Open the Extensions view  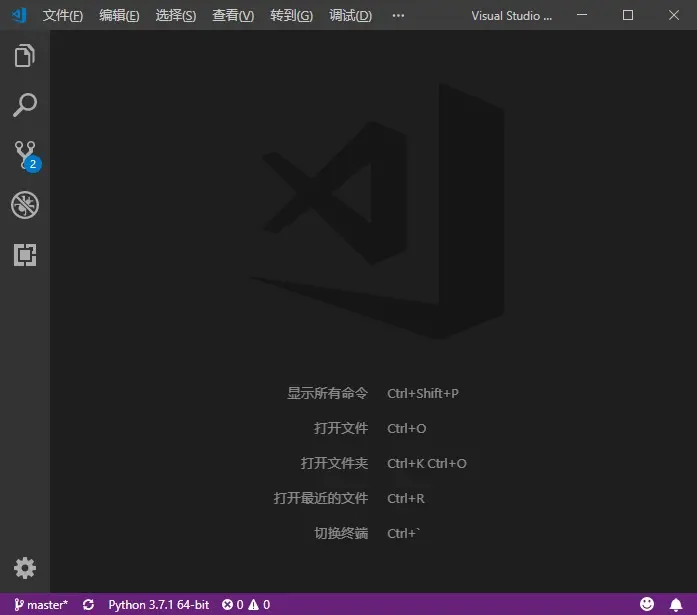[x=25, y=255]
